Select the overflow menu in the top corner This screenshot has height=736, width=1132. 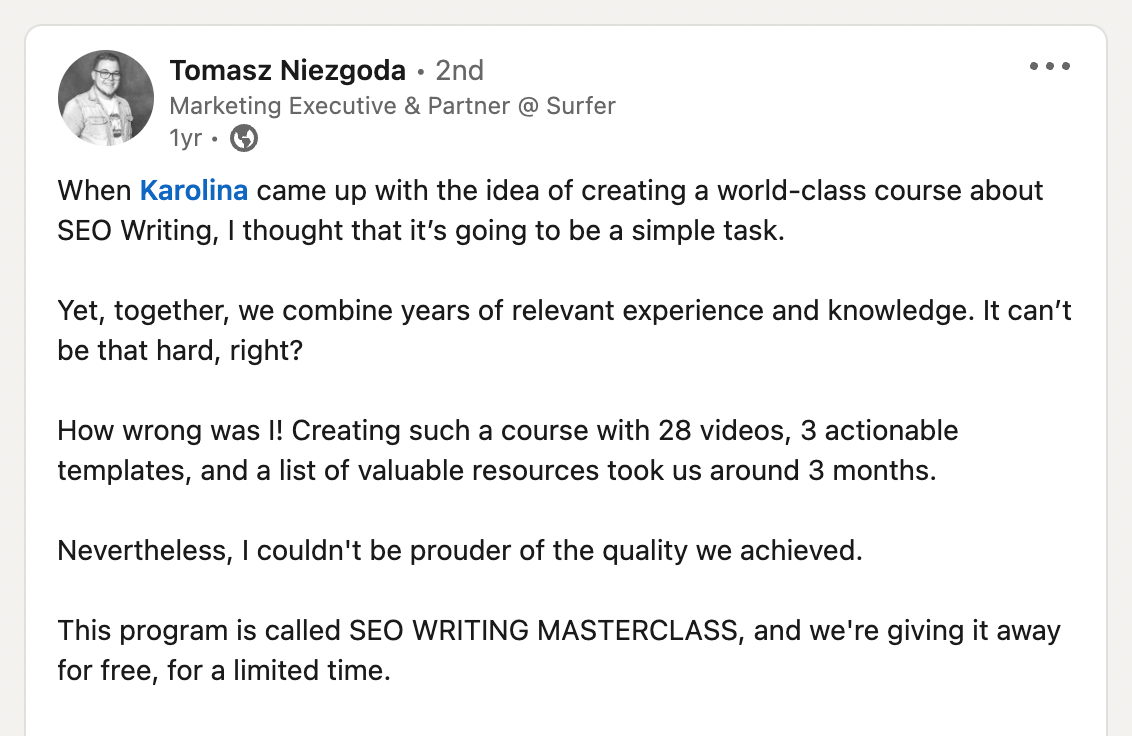pyautogui.click(x=1049, y=66)
